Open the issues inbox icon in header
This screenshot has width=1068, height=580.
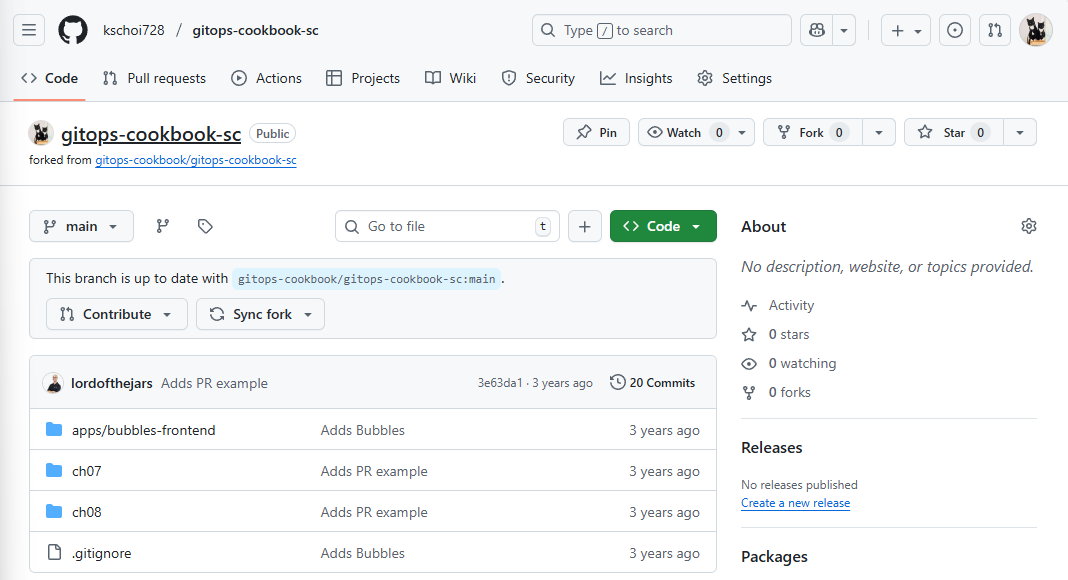955,30
